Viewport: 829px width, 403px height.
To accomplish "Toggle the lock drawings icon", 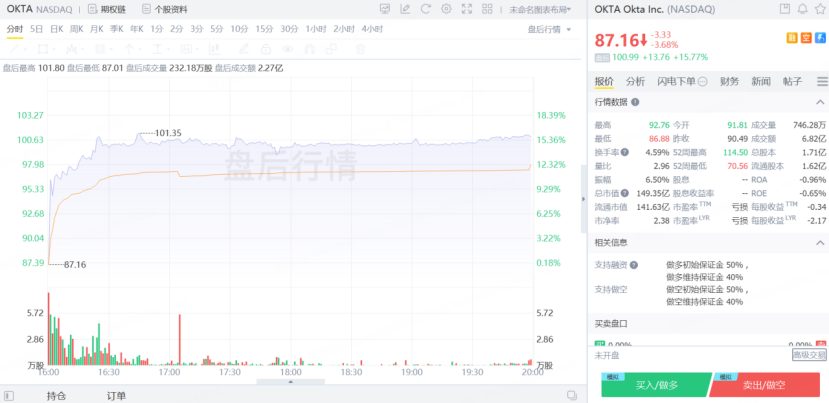I will point(266,49).
